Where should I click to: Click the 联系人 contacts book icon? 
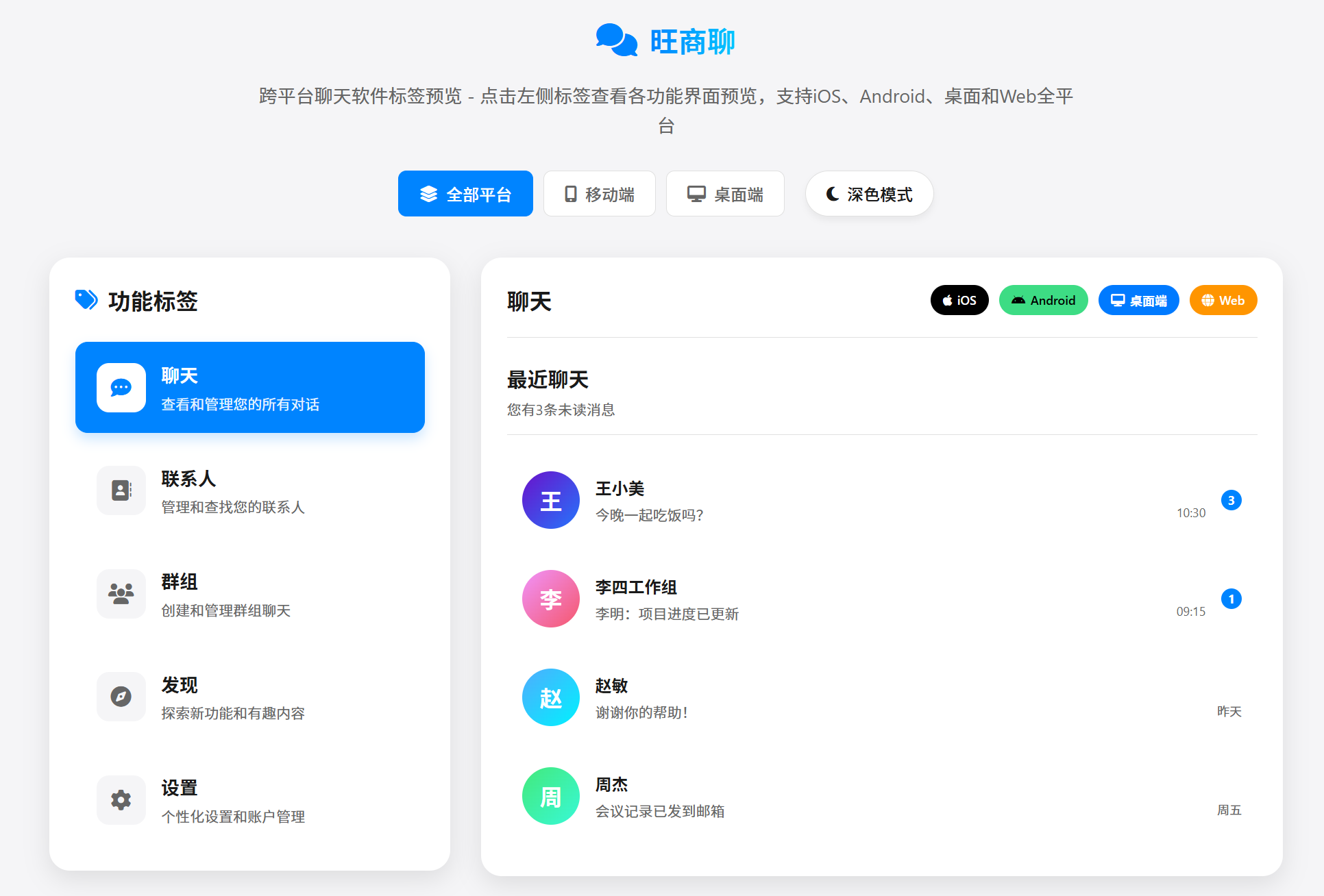[x=121, y=490]
